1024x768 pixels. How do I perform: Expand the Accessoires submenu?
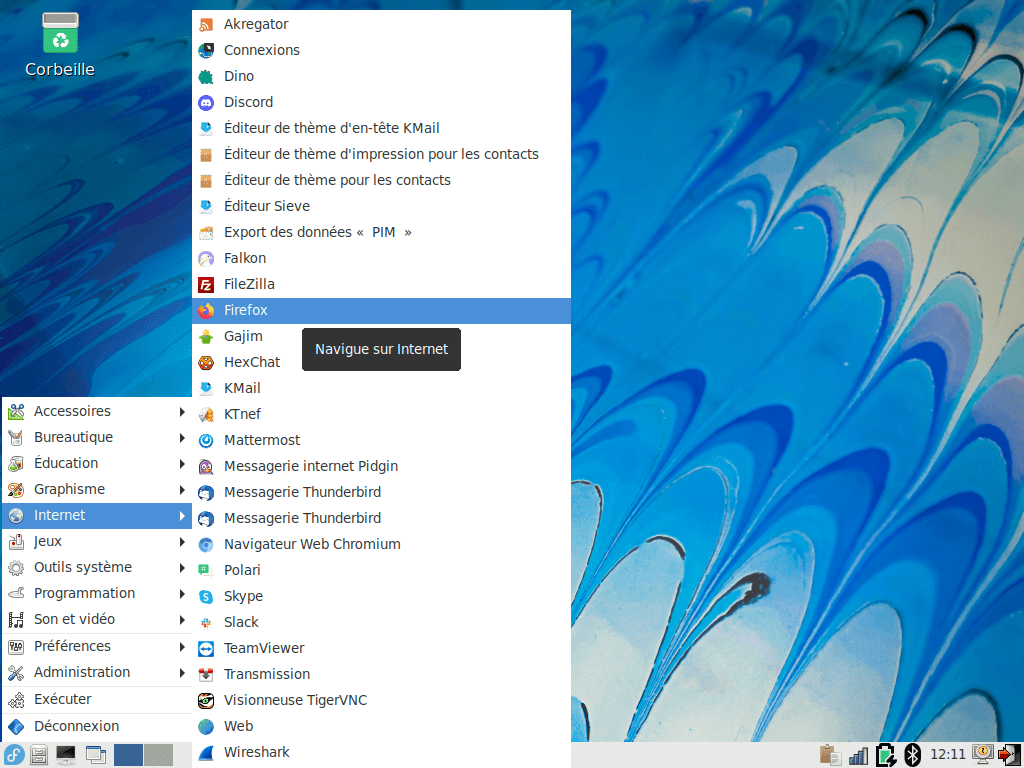(97, 411)
